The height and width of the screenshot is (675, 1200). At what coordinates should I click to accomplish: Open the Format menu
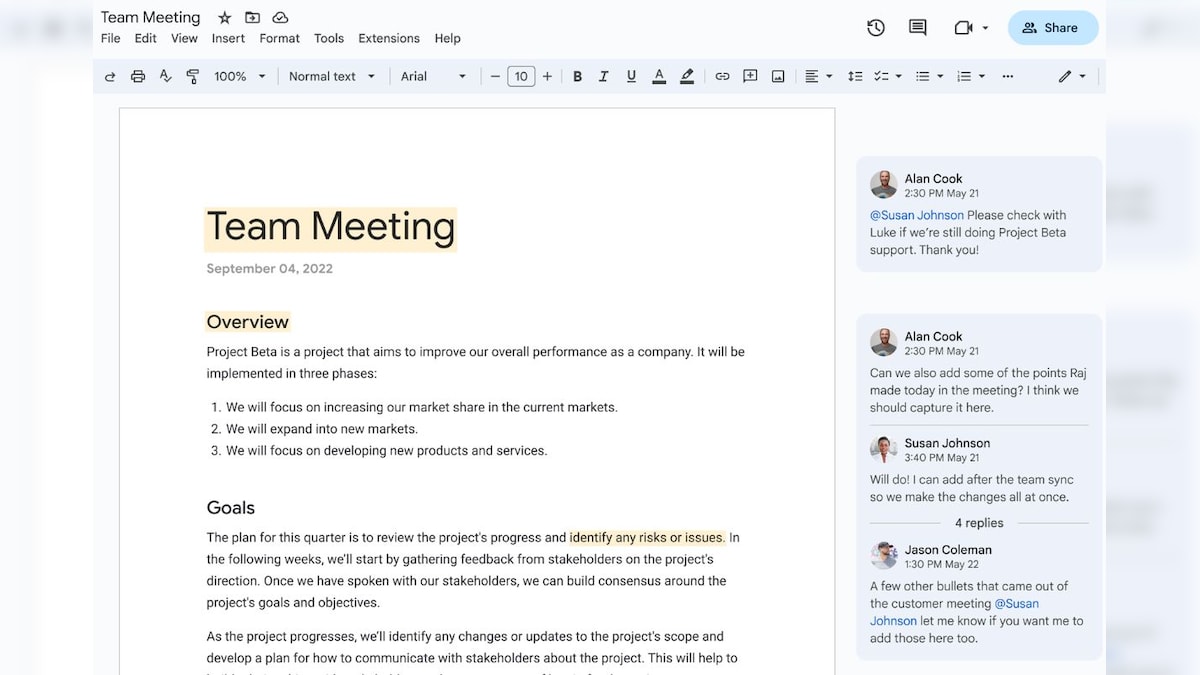coord(279,38)
